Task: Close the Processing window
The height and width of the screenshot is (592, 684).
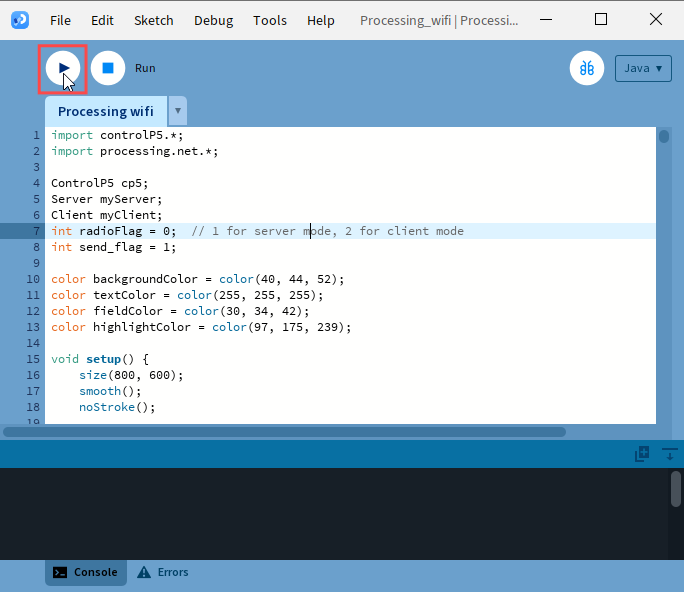Action: 656,20
